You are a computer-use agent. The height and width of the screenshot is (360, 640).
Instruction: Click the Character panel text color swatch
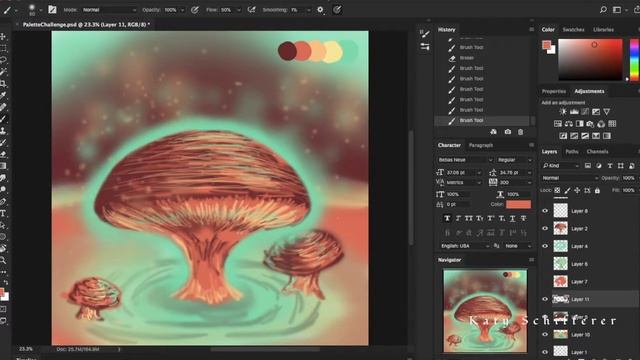(x=518, y=204)
